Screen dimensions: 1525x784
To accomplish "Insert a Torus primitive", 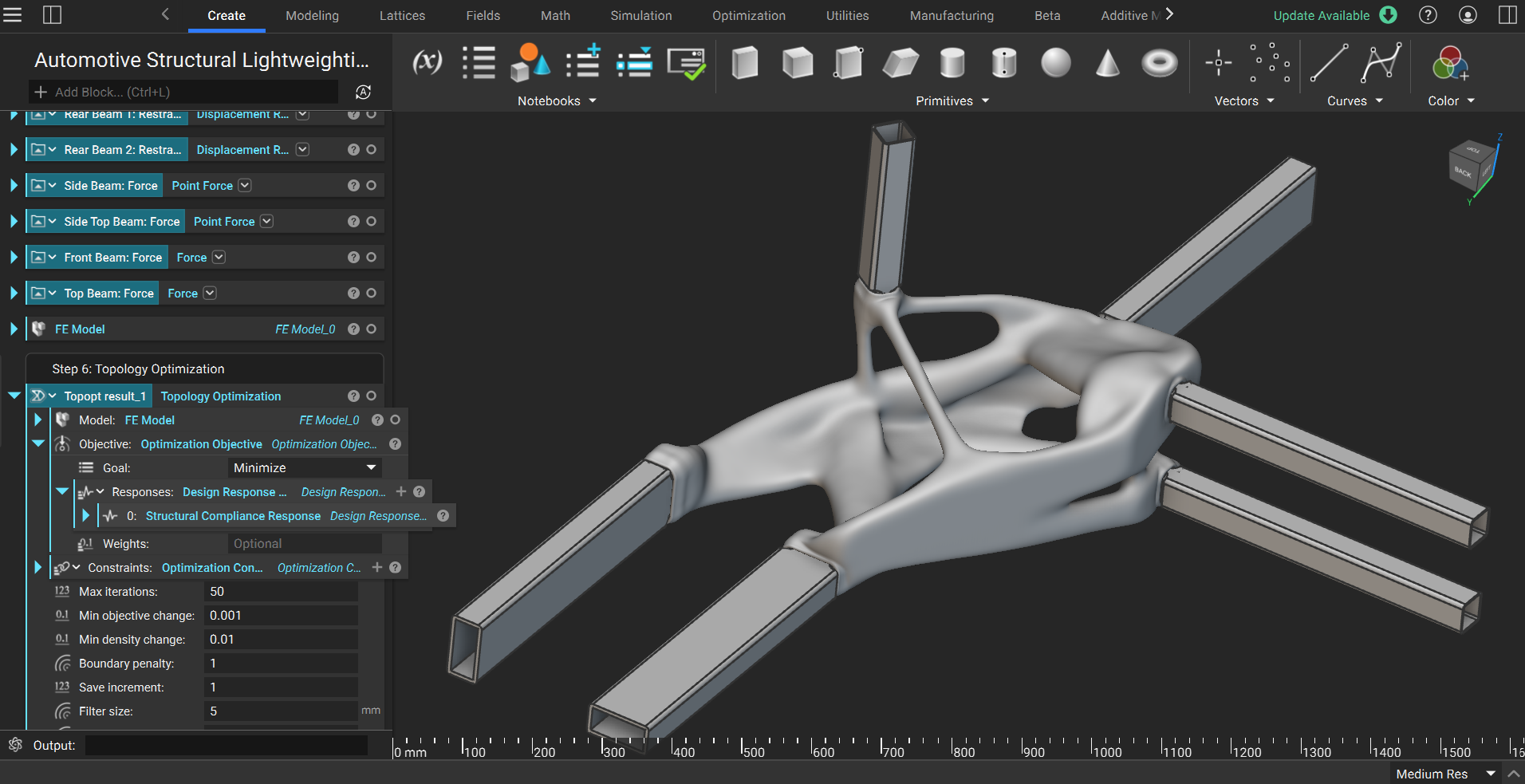I will [x=1159, y=62].
